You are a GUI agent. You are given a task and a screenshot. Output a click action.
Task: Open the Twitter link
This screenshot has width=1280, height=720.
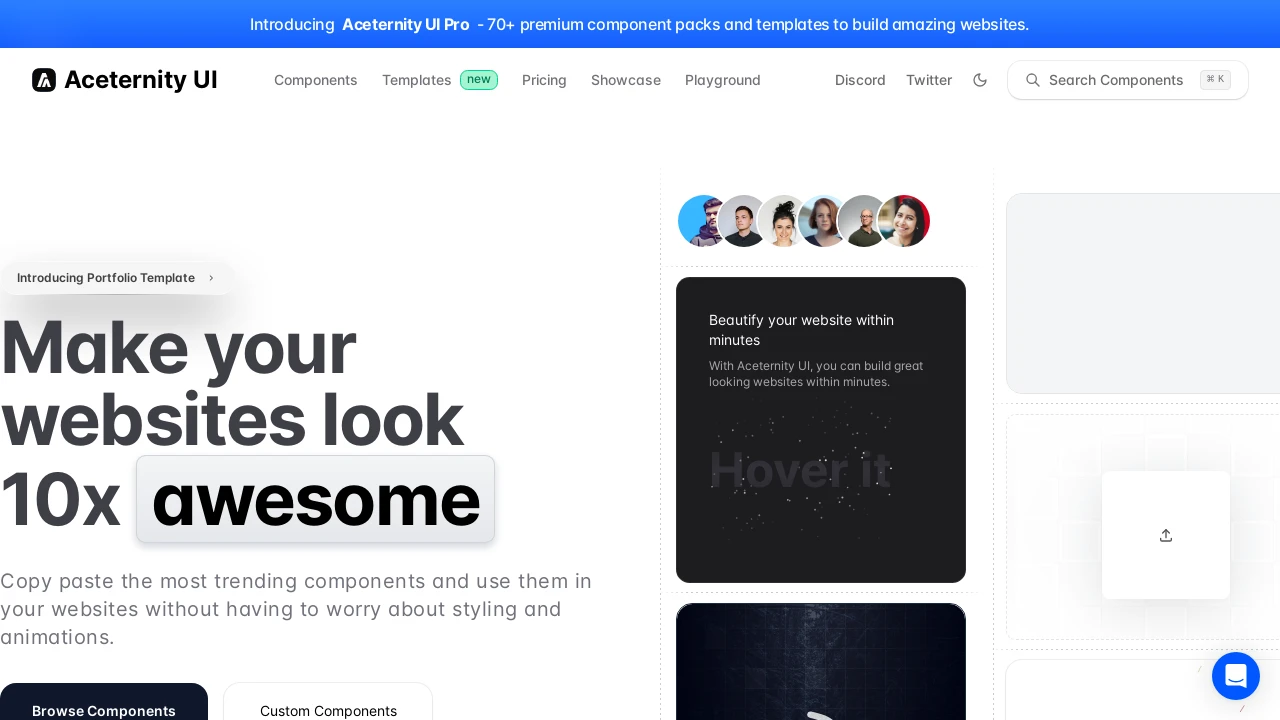point(929,80)
